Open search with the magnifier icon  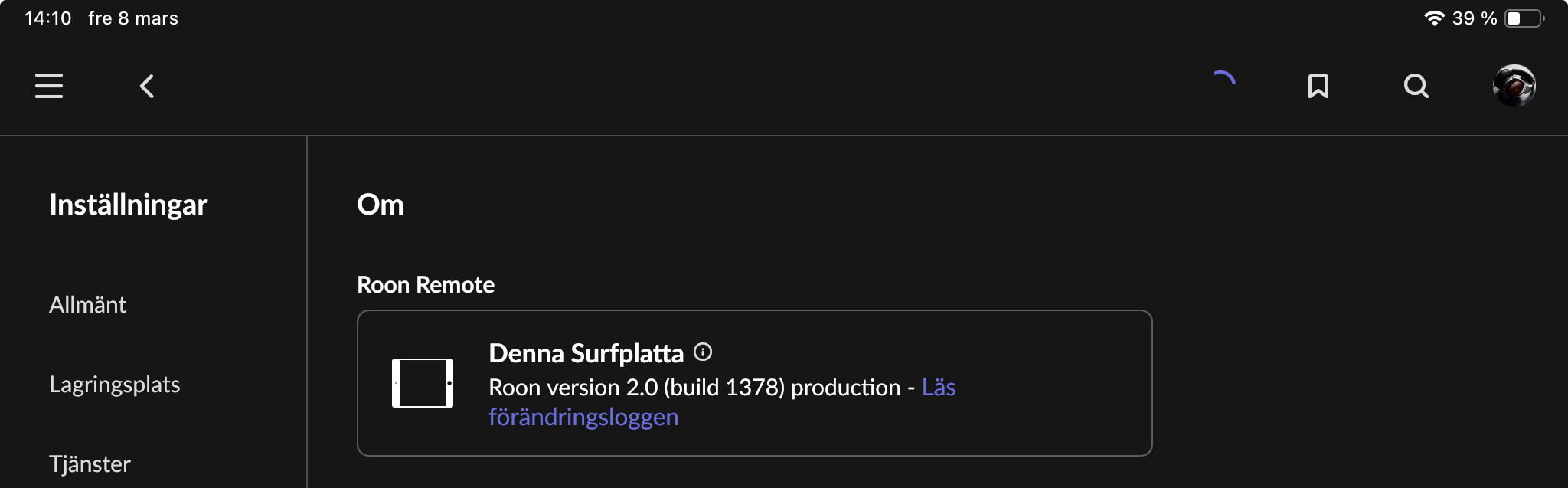pos(1416,86)
